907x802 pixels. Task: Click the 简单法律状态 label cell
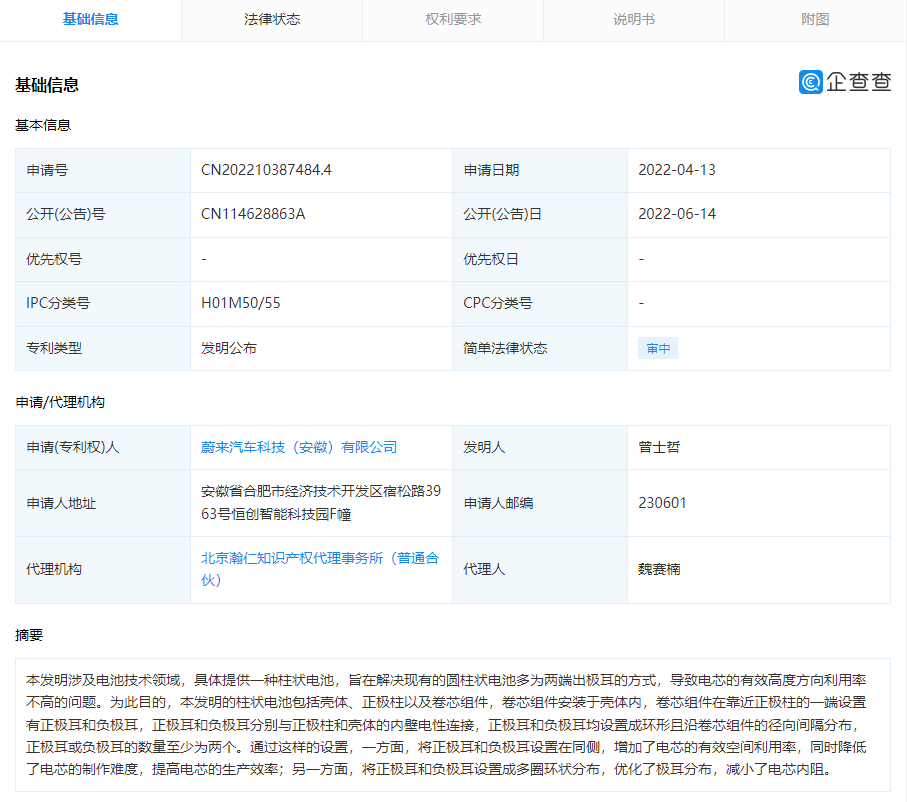pos(540,348)
